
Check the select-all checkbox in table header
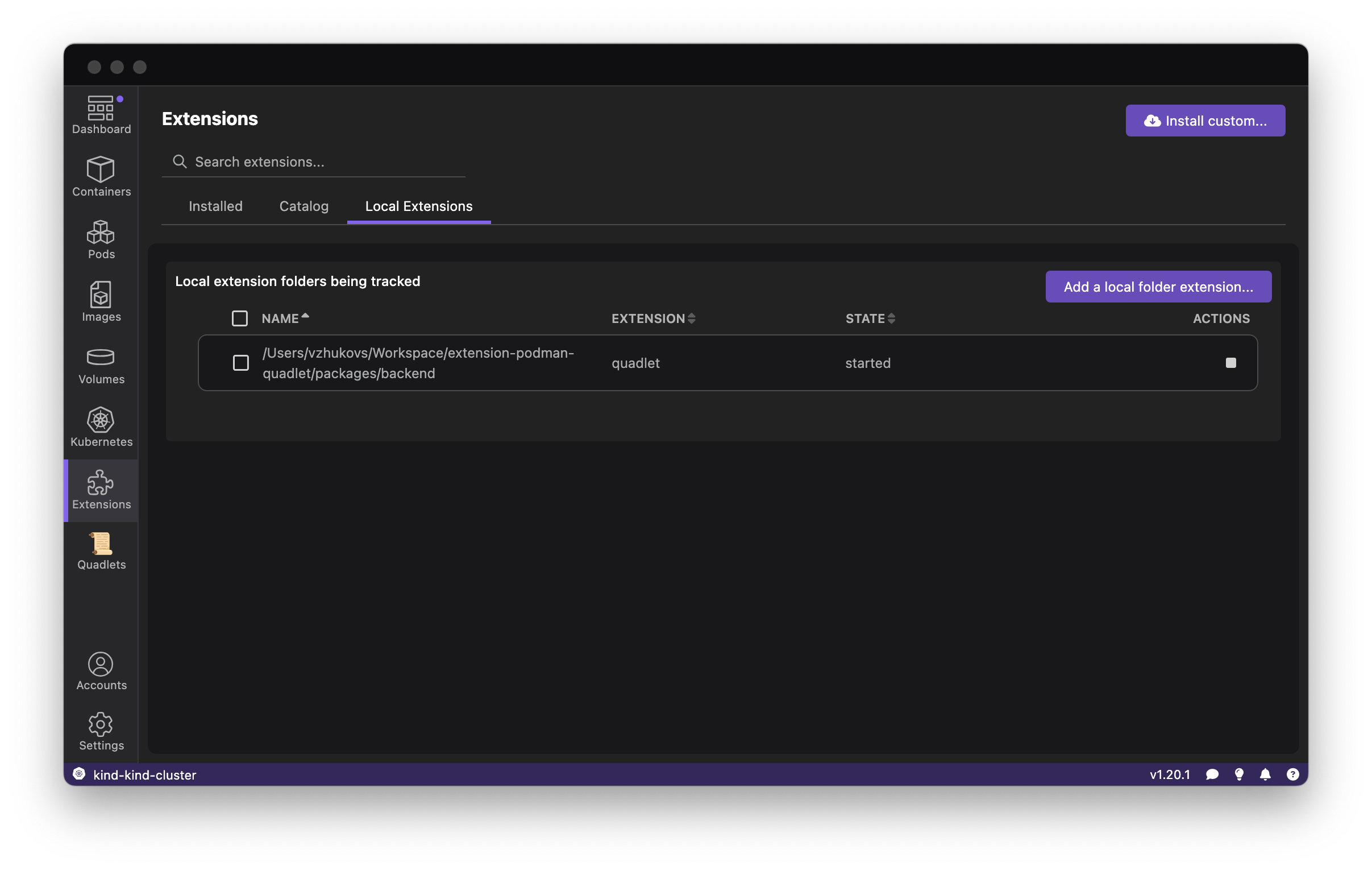[240, 318]
